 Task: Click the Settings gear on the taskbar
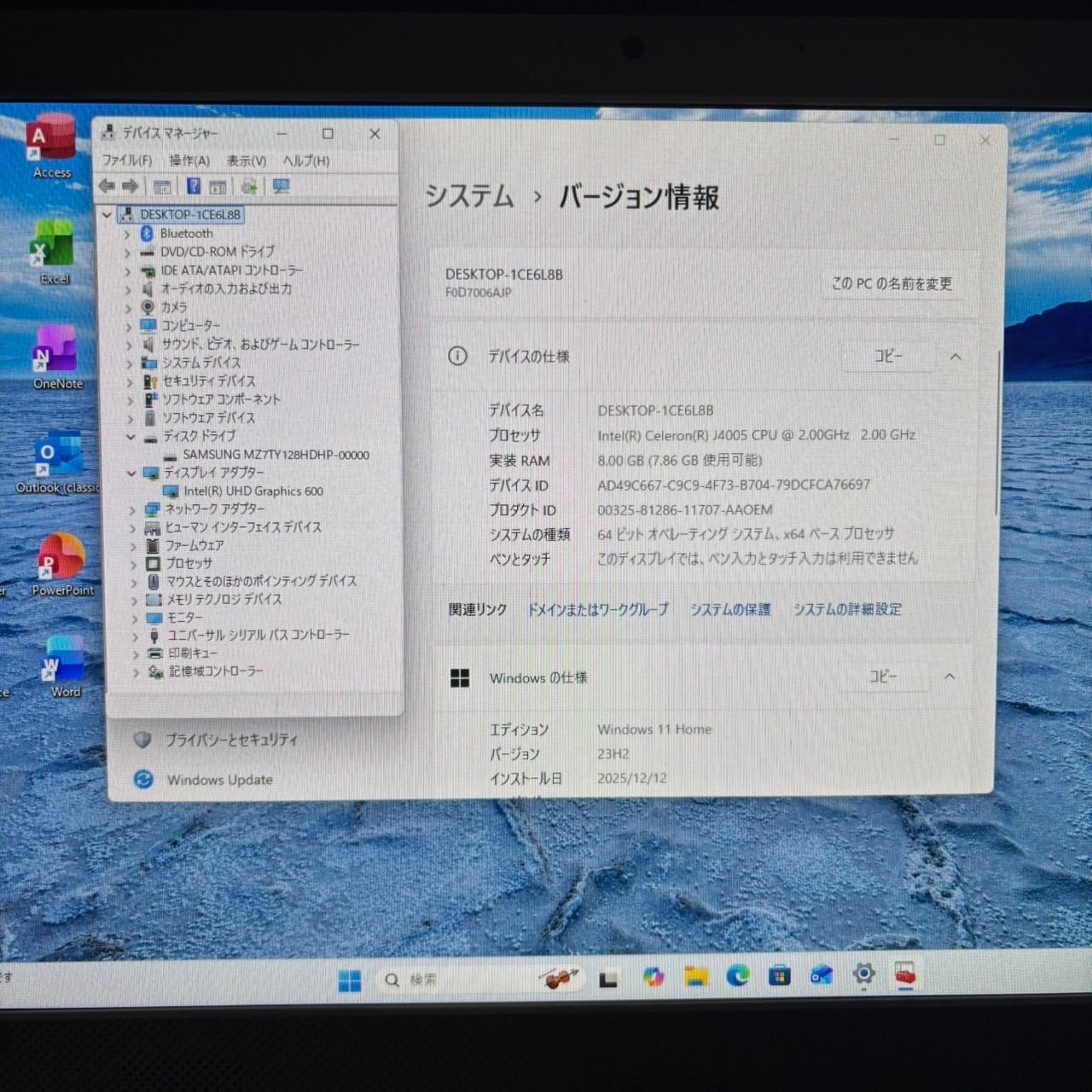pyautogui.click(x=863, y=974)
